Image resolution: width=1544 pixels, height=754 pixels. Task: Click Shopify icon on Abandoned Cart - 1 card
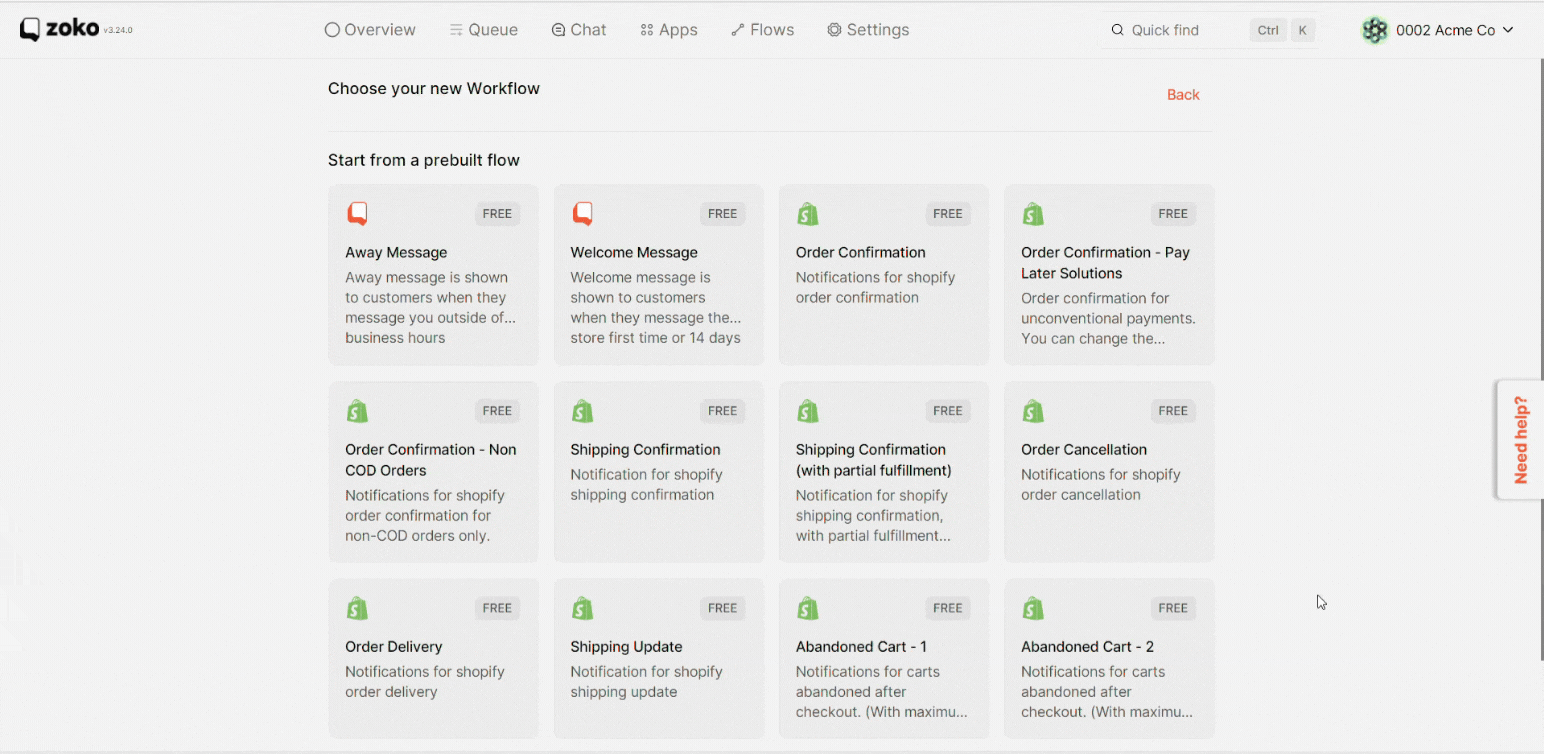(x=808, y=608)
